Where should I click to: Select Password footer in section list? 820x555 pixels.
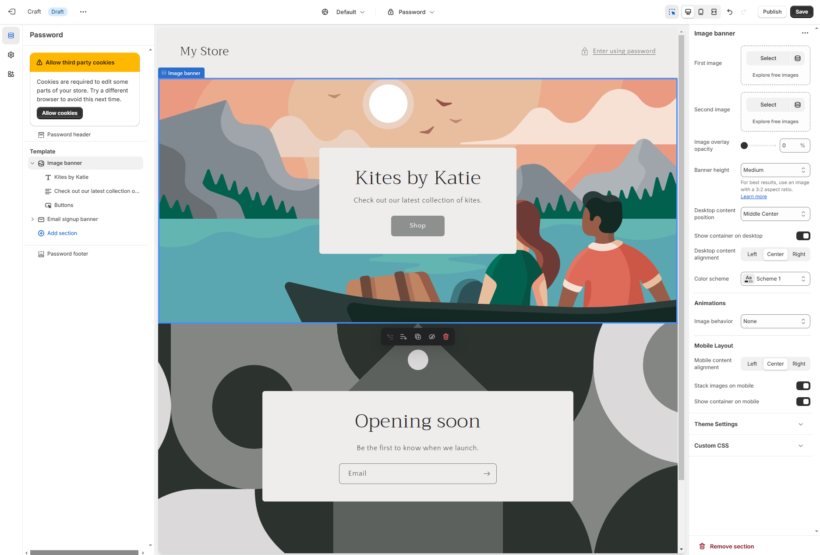coord(67,254)
